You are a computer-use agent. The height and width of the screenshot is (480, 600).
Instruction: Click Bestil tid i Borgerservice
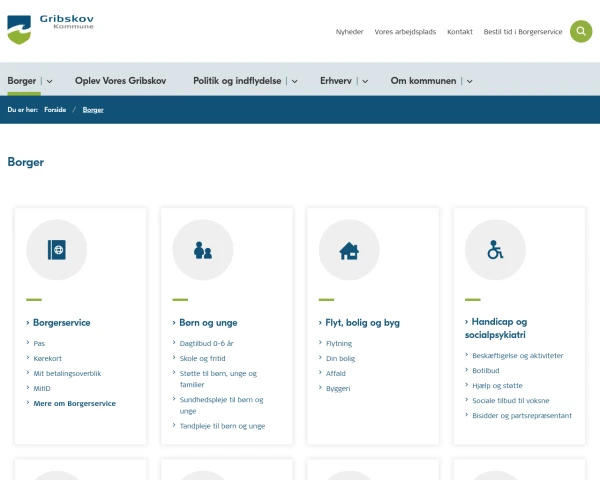523,32
